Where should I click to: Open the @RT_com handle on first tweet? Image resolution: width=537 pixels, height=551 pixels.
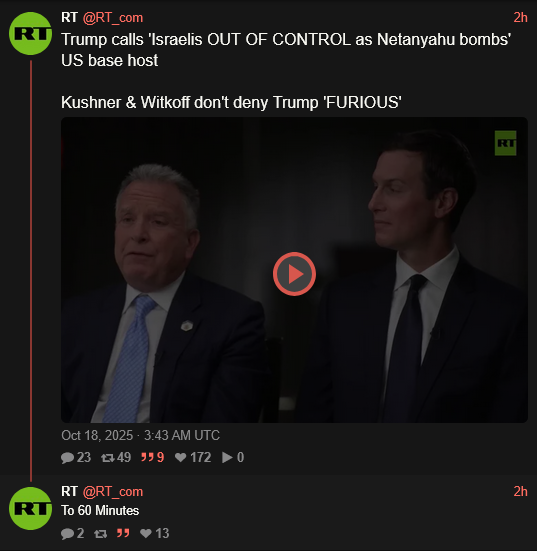pos(113,18)
